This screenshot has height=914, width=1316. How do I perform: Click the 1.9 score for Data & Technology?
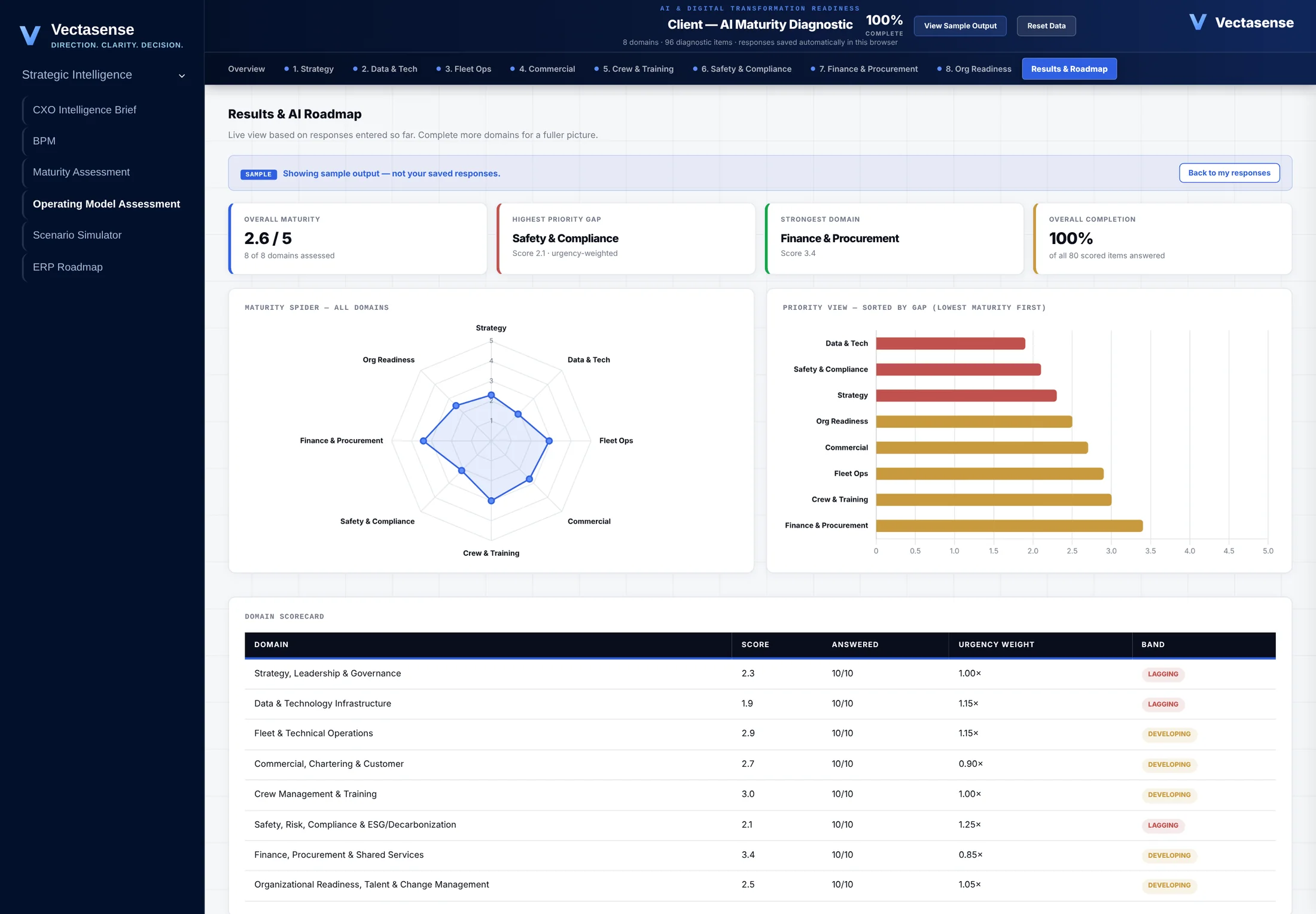(747, 704)
